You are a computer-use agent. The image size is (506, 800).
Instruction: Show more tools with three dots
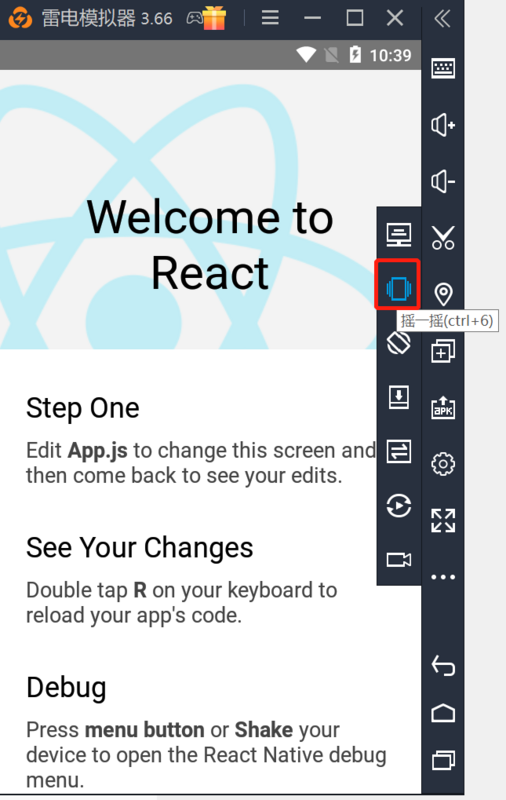click(x=443, y=577)
